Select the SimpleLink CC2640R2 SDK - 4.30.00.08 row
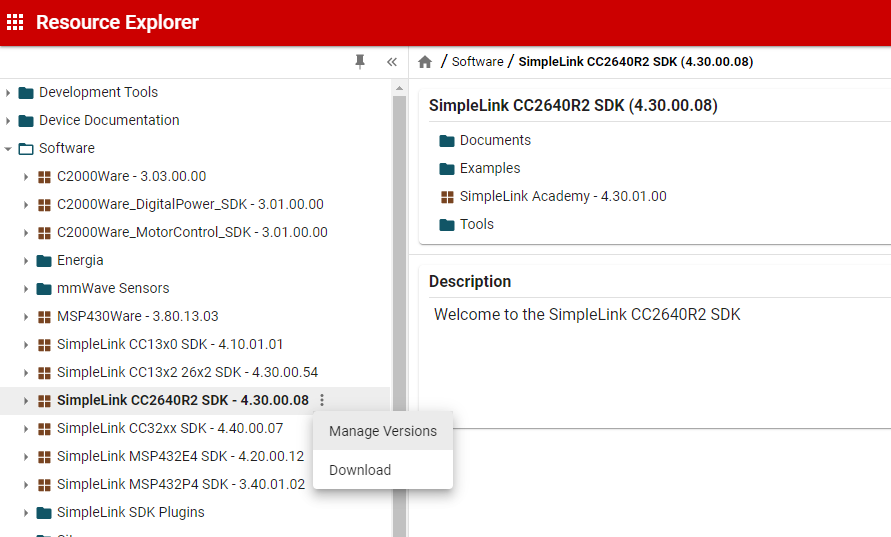Screen dimensions: 891x537 pos(195,401)
